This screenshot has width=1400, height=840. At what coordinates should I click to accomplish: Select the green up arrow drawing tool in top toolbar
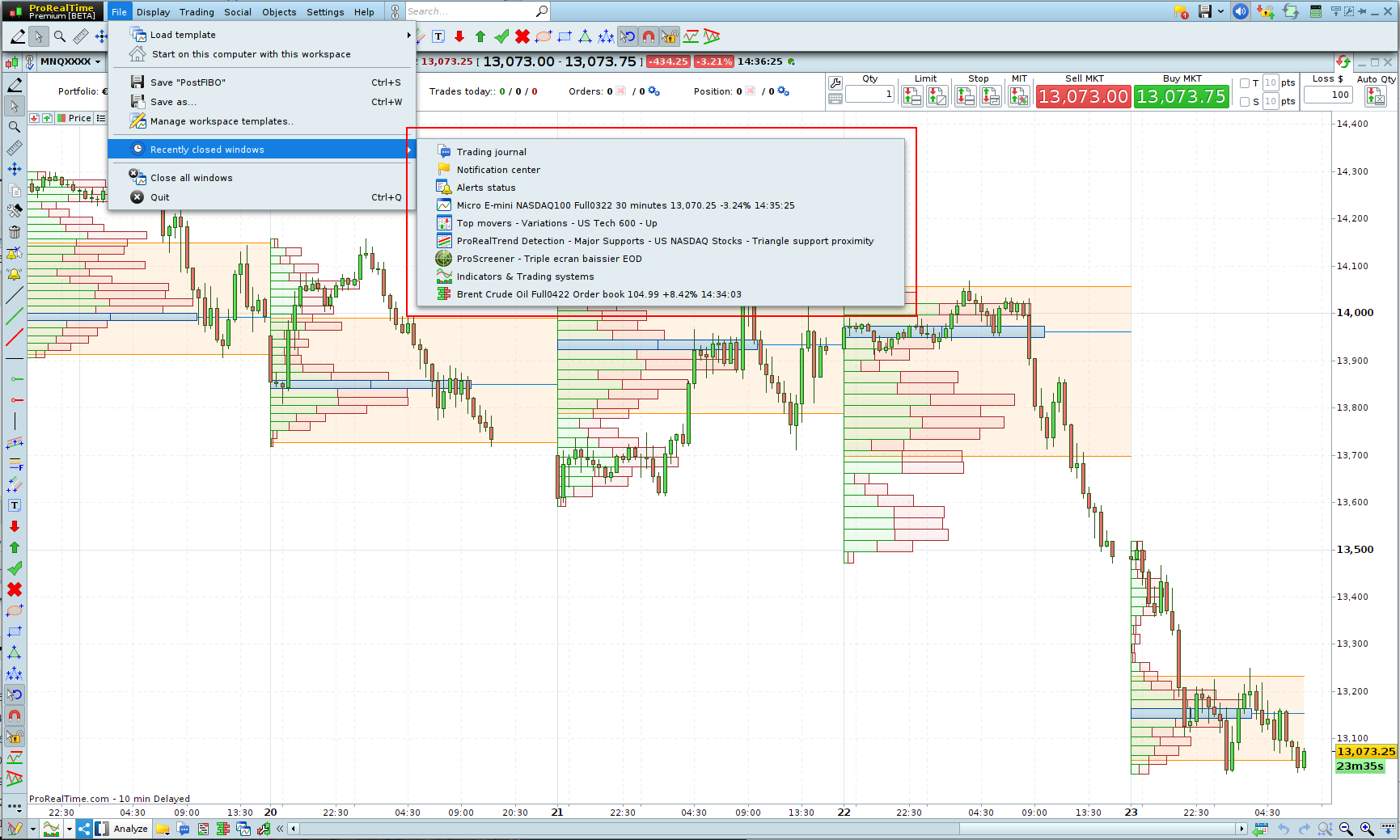pos(480,36)
